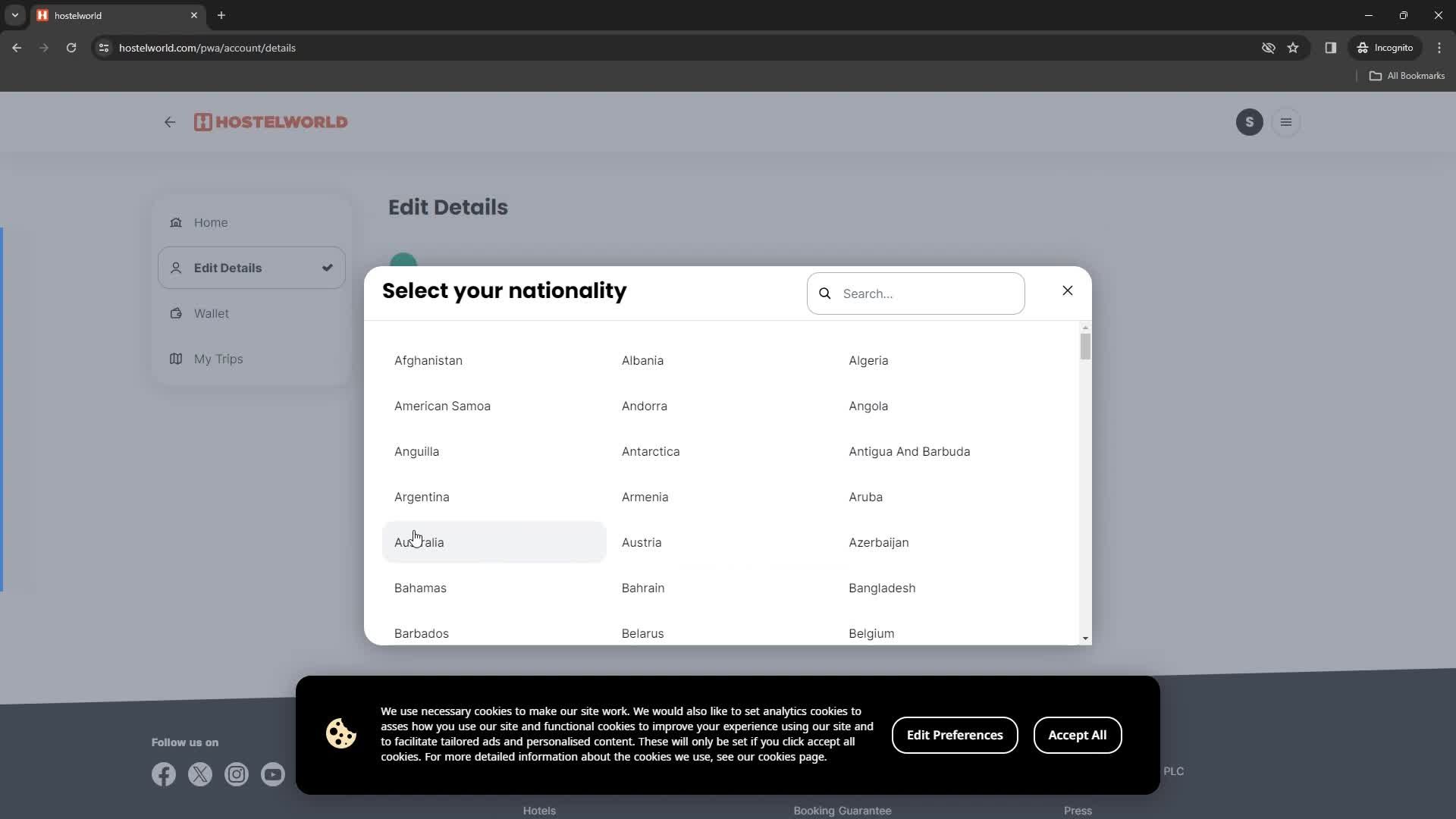Click the user avatar icon top right

pyautogui.click(x=1250, y=122)
